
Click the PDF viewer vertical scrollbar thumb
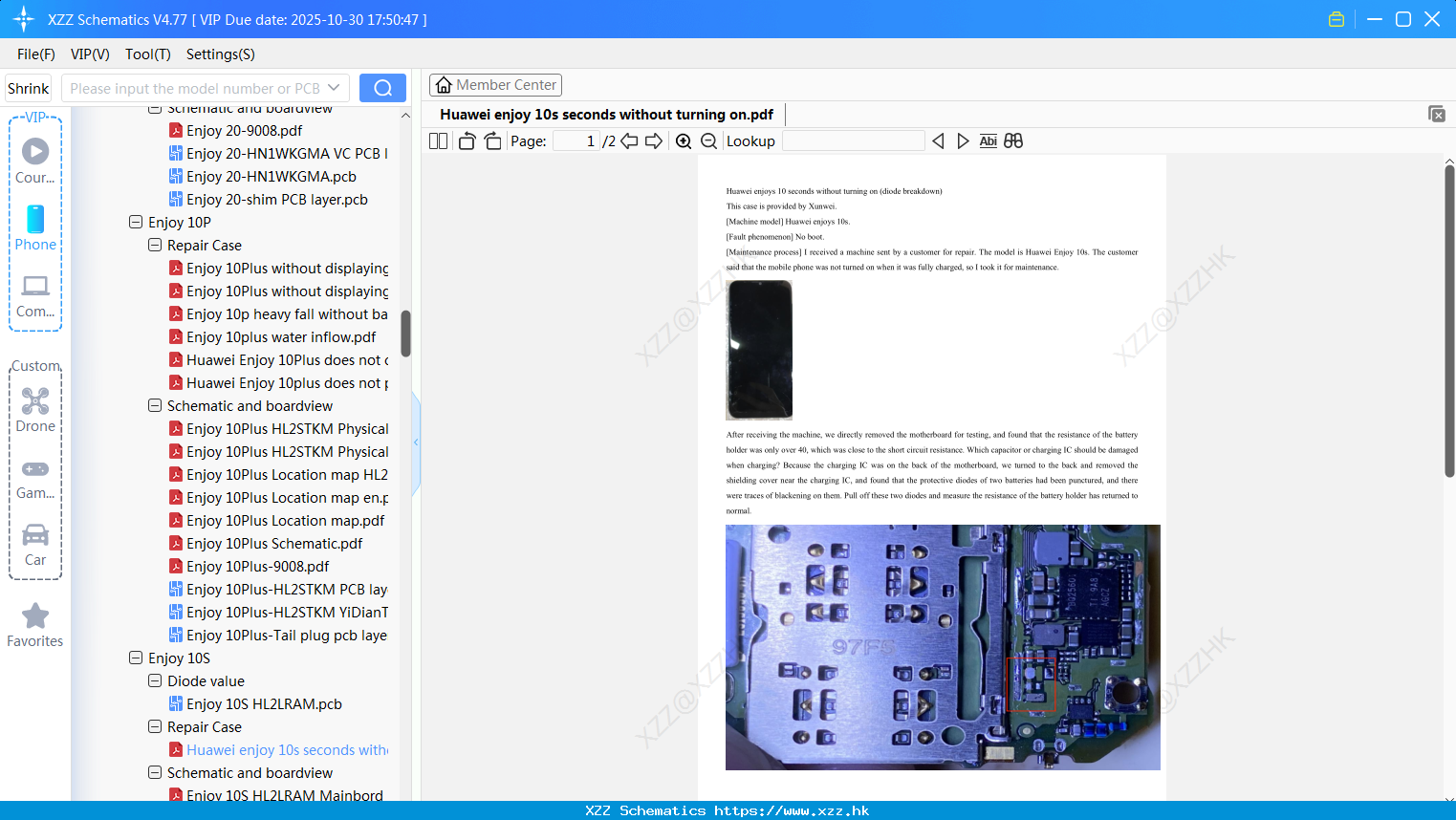pos(1449,321)
